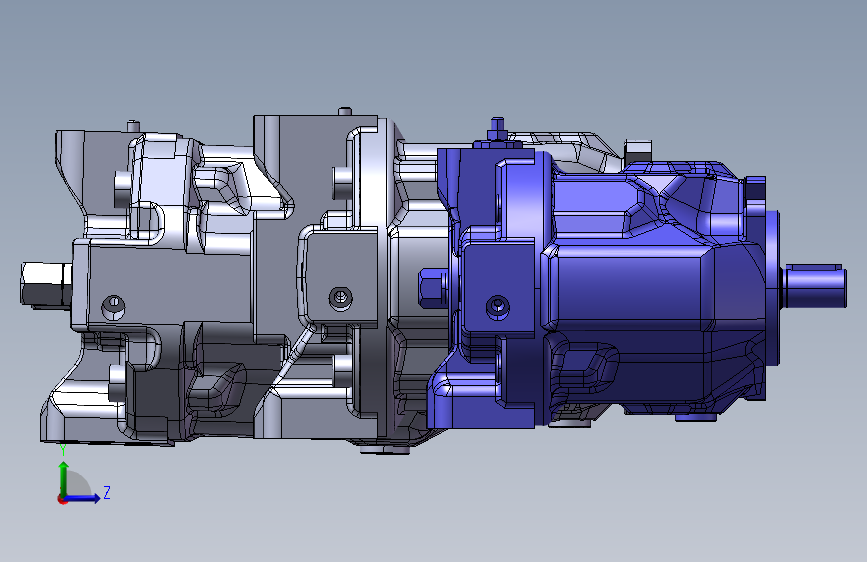Select the socket screw on leftmost gray housing

click(x=114, y=307)
